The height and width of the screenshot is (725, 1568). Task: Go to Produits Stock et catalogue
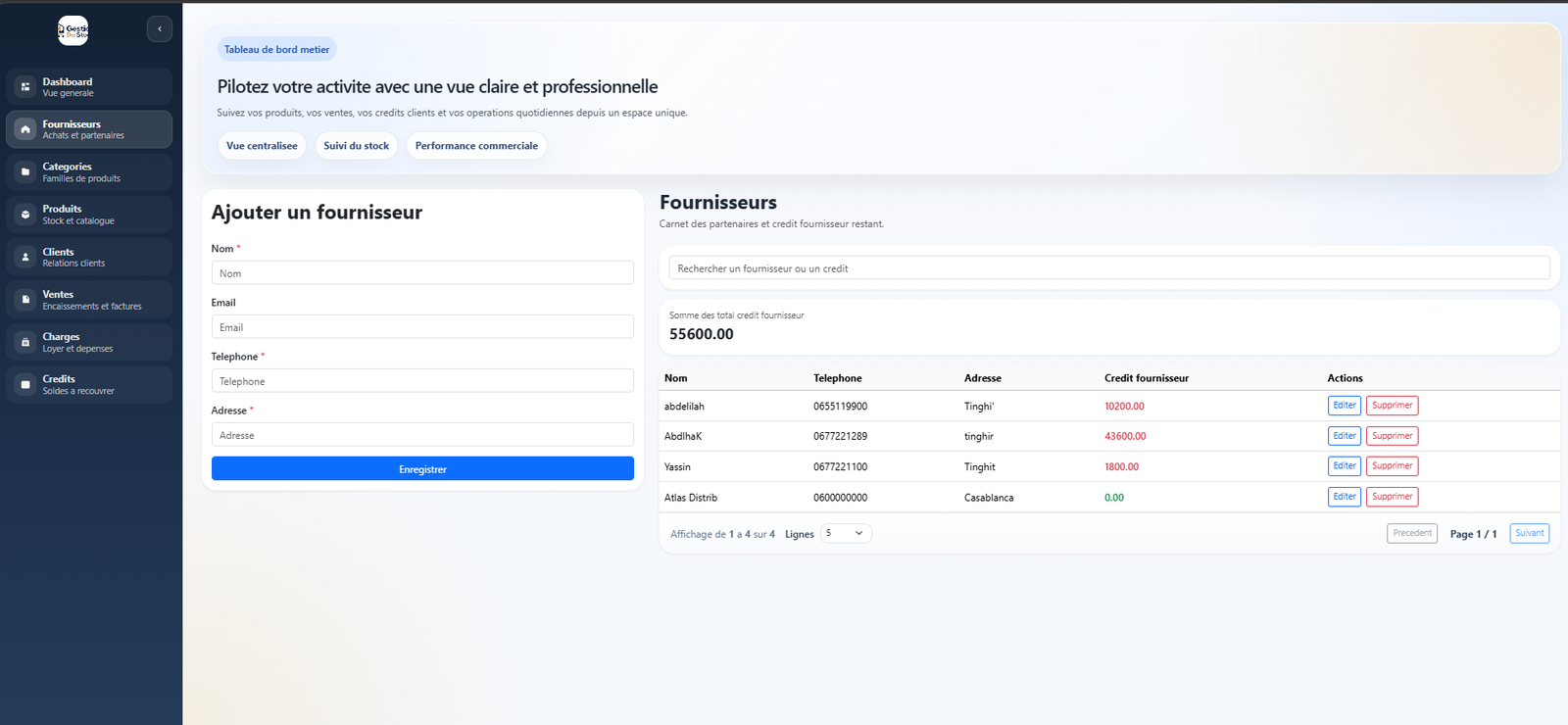pyautogui.click(x=89, y=215)
